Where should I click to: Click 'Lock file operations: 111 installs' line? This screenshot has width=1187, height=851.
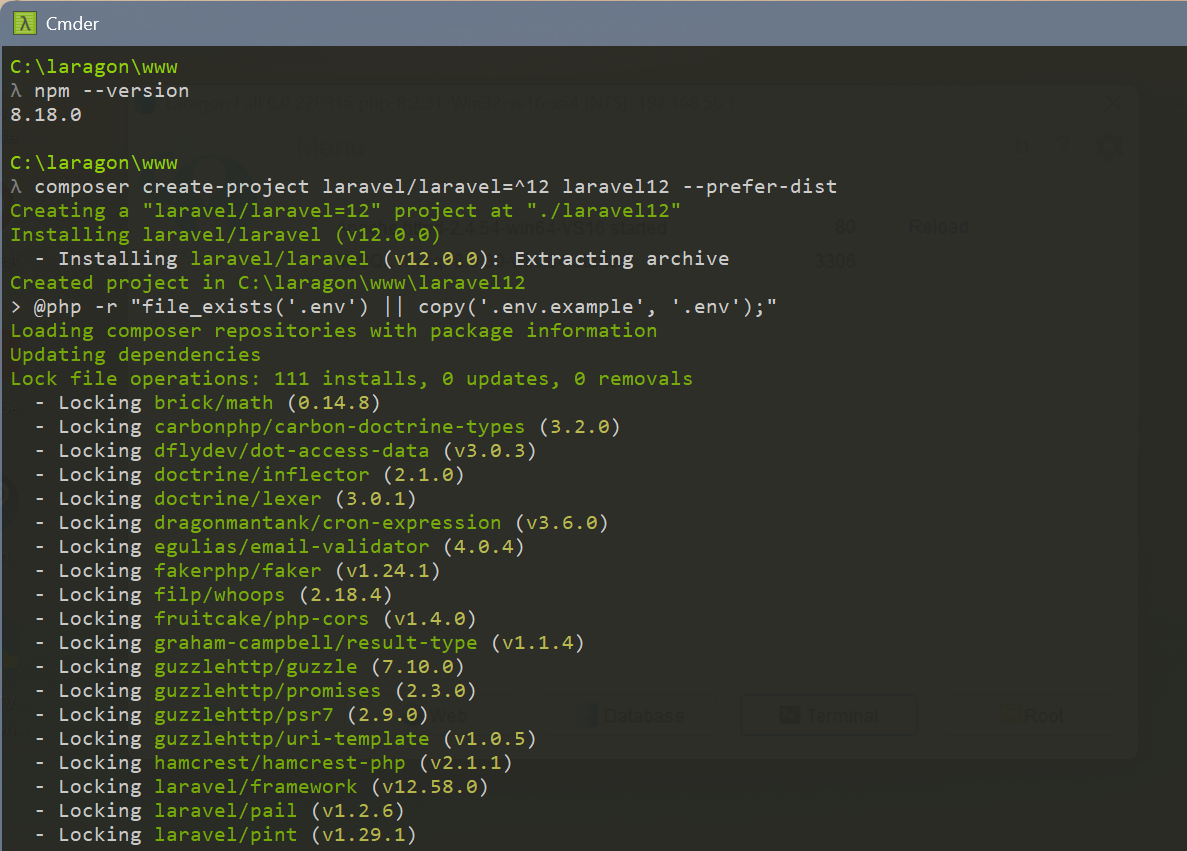point(351,379)
